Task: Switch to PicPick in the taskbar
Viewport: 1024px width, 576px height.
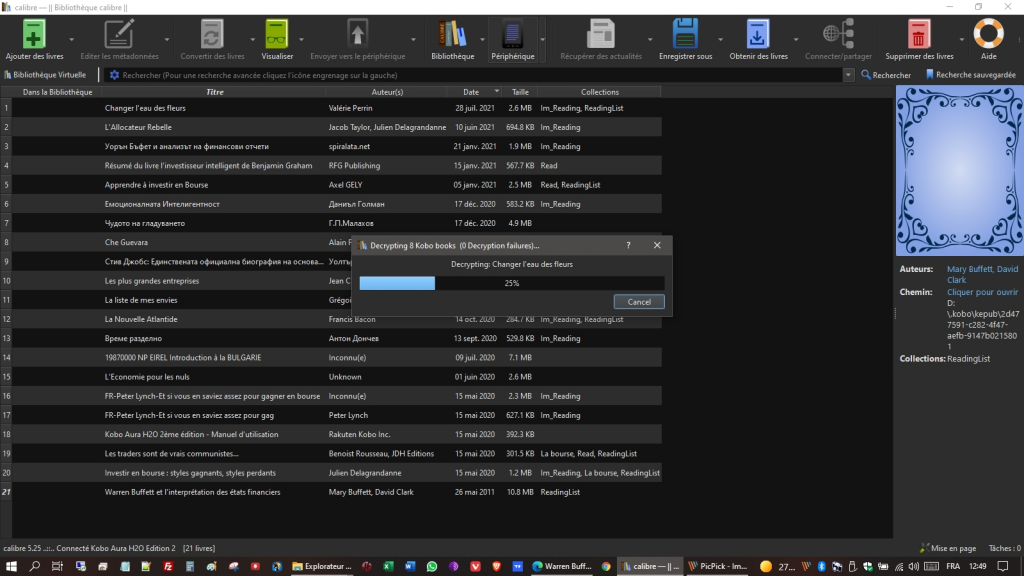Action: click(x=716, y=566)
